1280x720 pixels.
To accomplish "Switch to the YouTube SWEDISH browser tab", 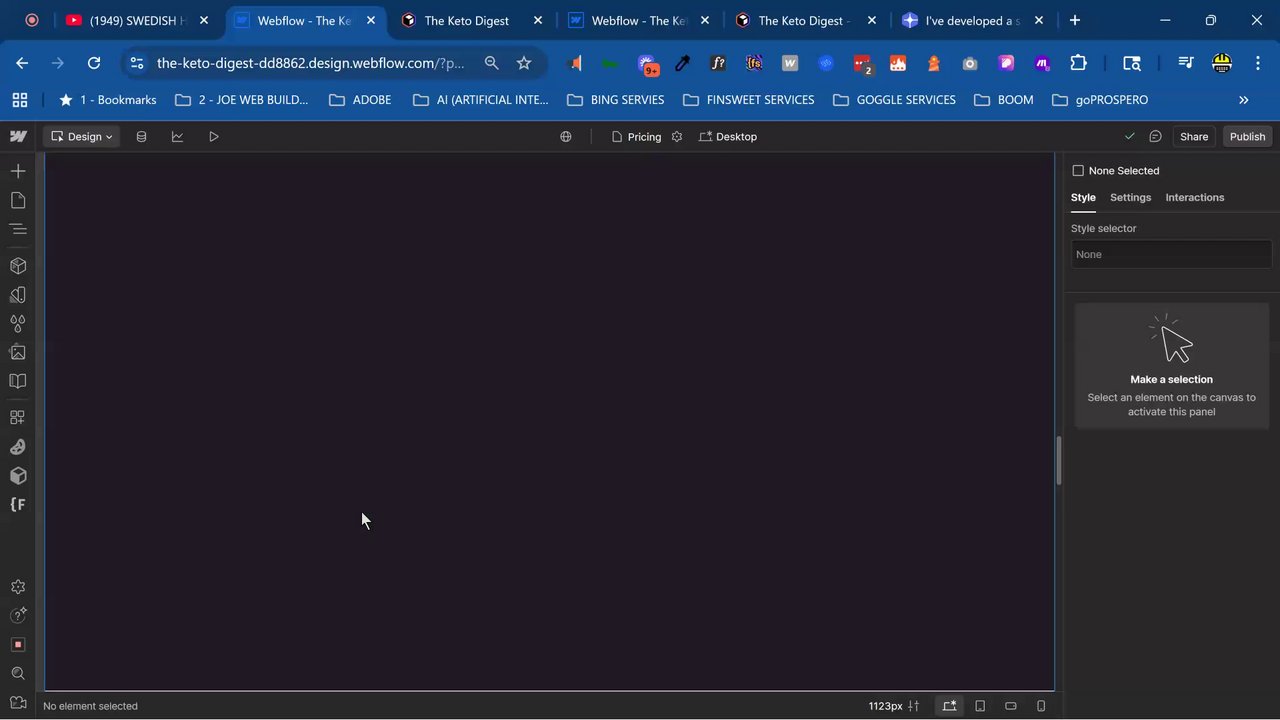I will click(138, 20).
